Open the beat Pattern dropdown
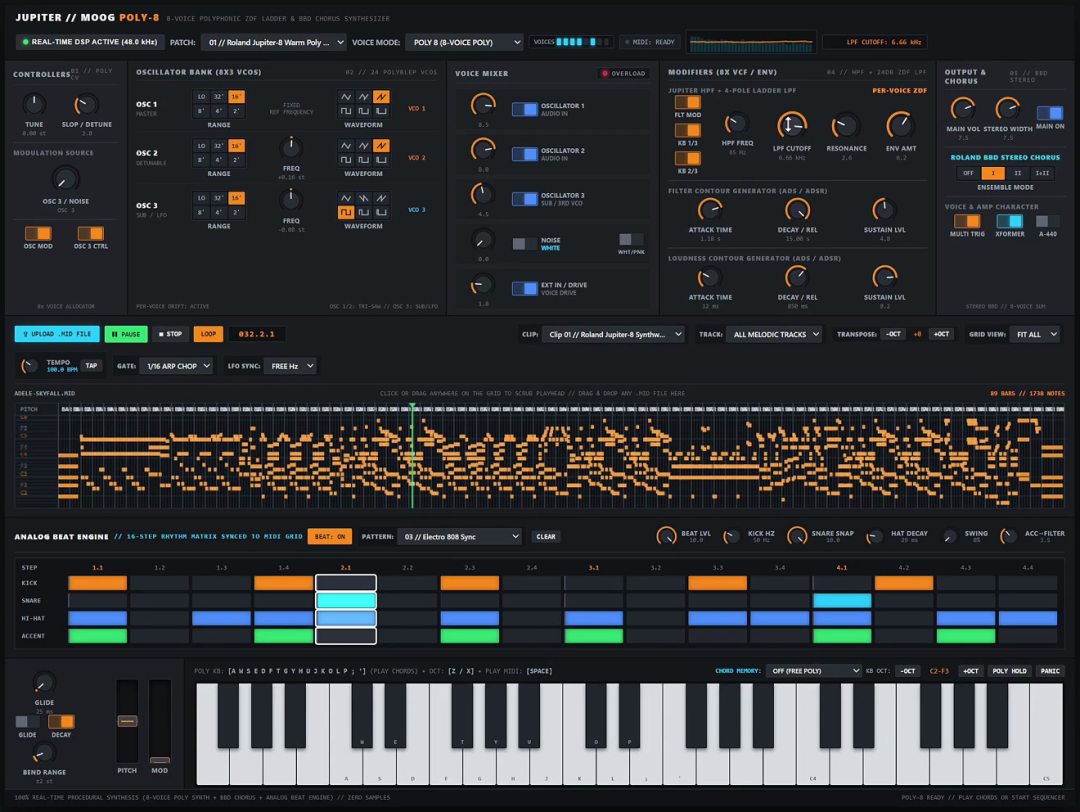Viewport: 1080px width, 812px height. (x=459, y=537)
